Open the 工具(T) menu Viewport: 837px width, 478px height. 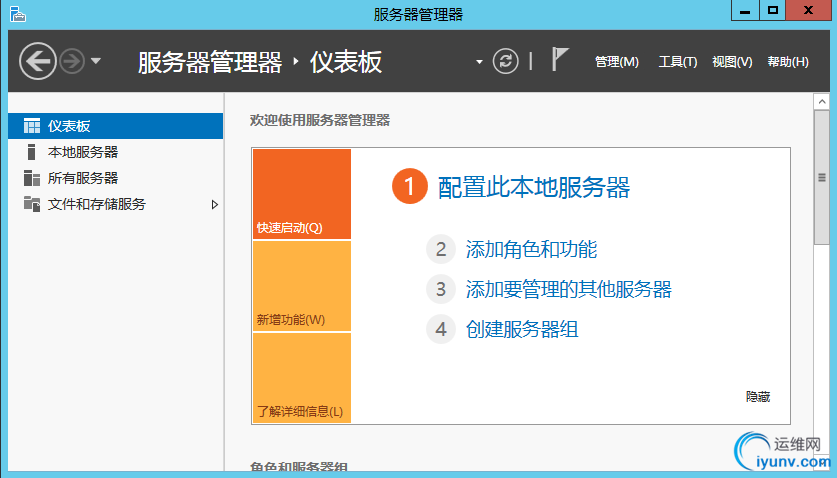pos(678,62)
